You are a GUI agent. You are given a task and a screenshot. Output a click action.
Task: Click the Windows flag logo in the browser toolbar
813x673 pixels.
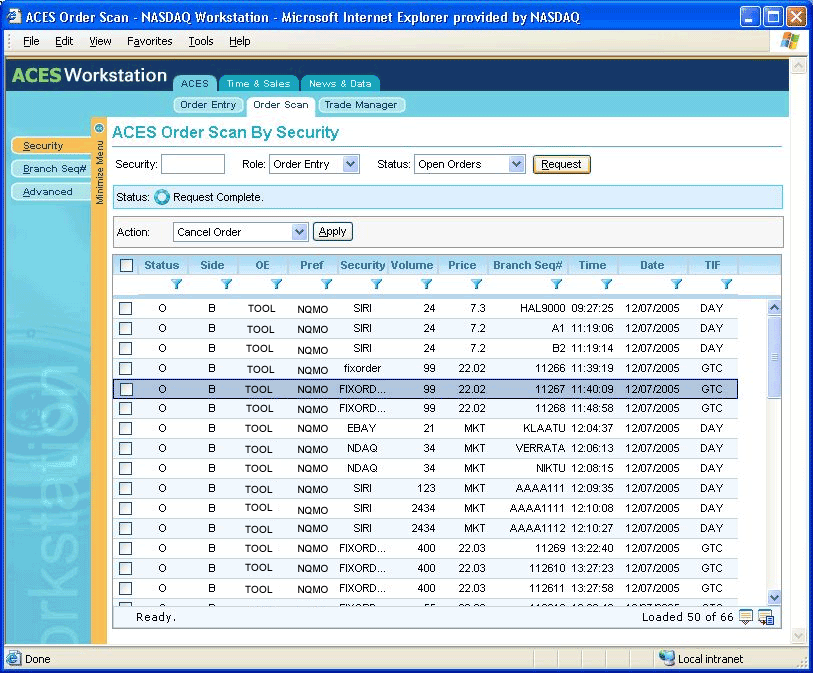[x=789, y=40]
